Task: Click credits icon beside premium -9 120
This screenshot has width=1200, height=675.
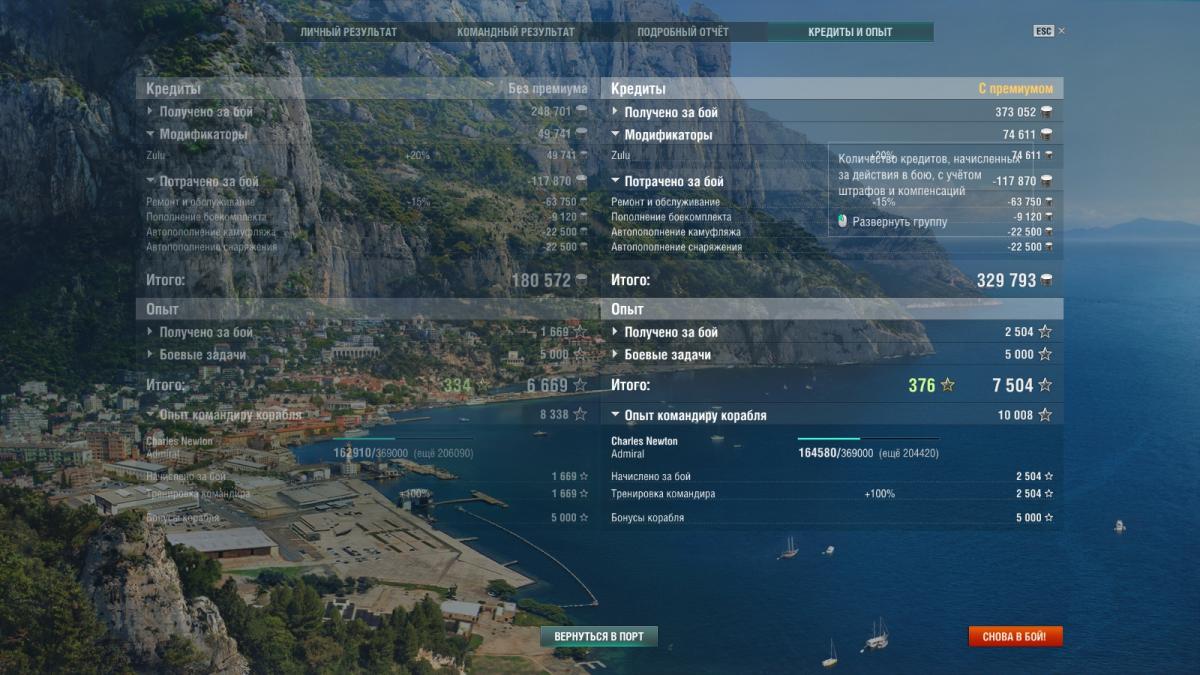Action: (1050, 217)
